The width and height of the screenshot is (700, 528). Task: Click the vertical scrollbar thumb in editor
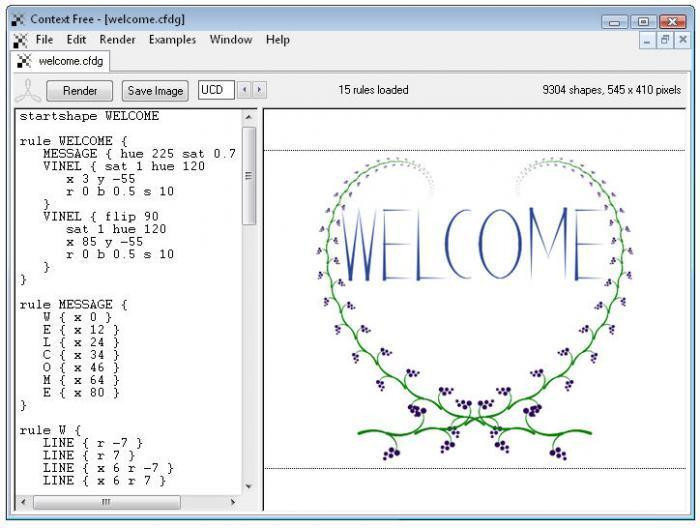coord(249,176)
